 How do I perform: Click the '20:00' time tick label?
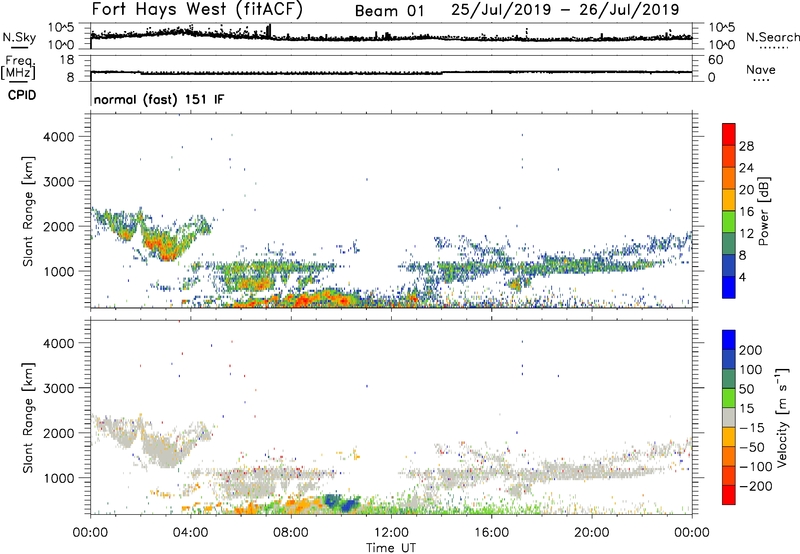click(592, 533)
